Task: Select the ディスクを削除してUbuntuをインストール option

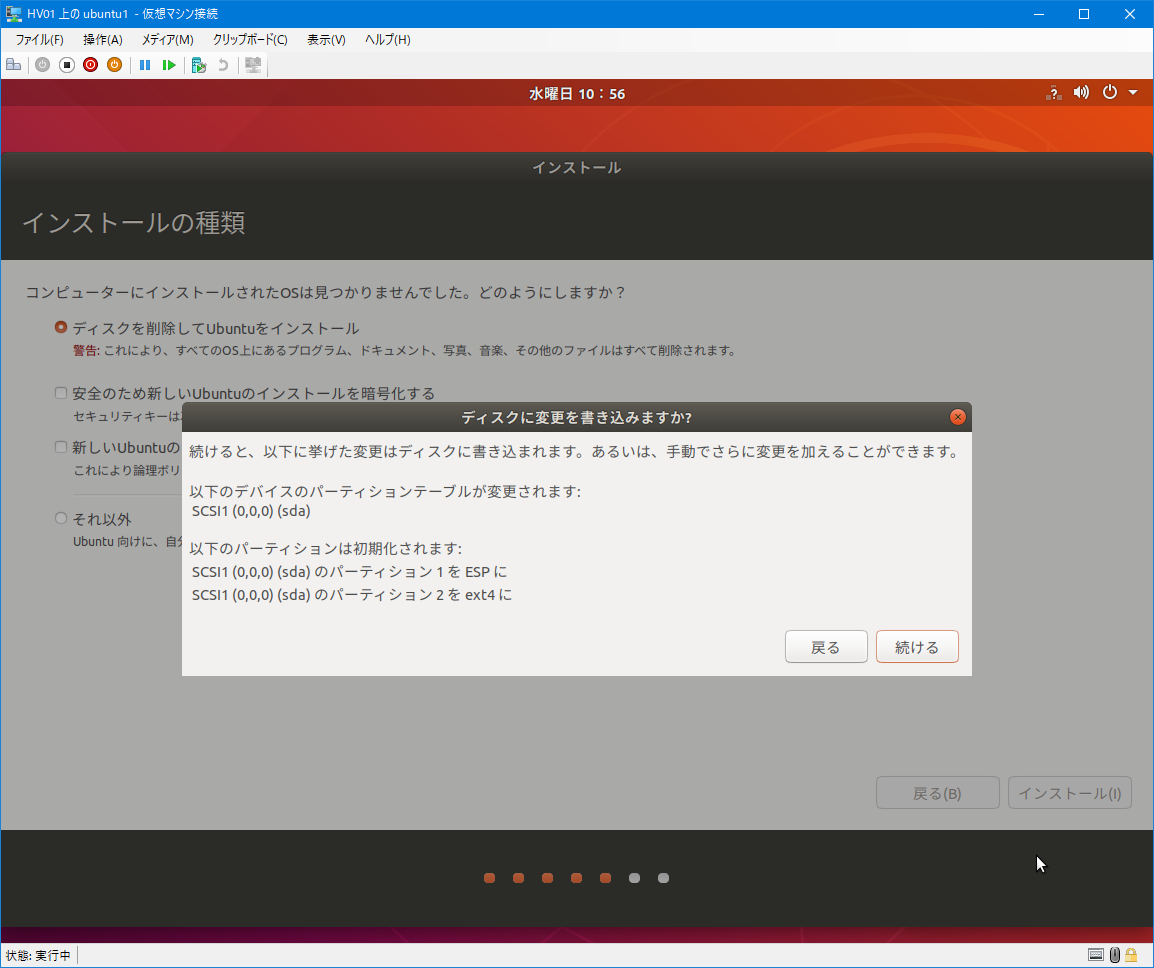Action: (60, 327)
